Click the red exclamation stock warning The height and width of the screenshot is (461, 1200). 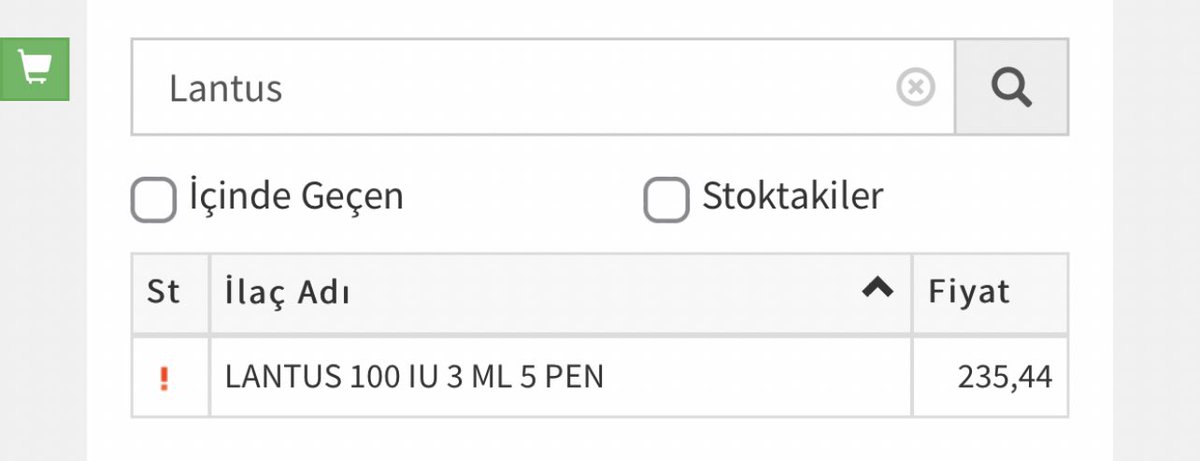165,379
